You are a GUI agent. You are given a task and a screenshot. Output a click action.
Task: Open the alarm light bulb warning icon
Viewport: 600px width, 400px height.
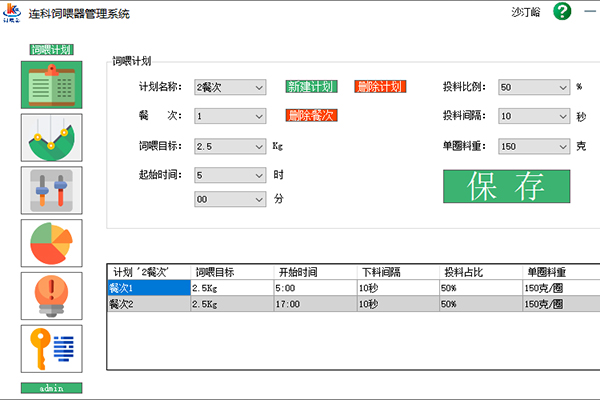(x=51, y=296)
